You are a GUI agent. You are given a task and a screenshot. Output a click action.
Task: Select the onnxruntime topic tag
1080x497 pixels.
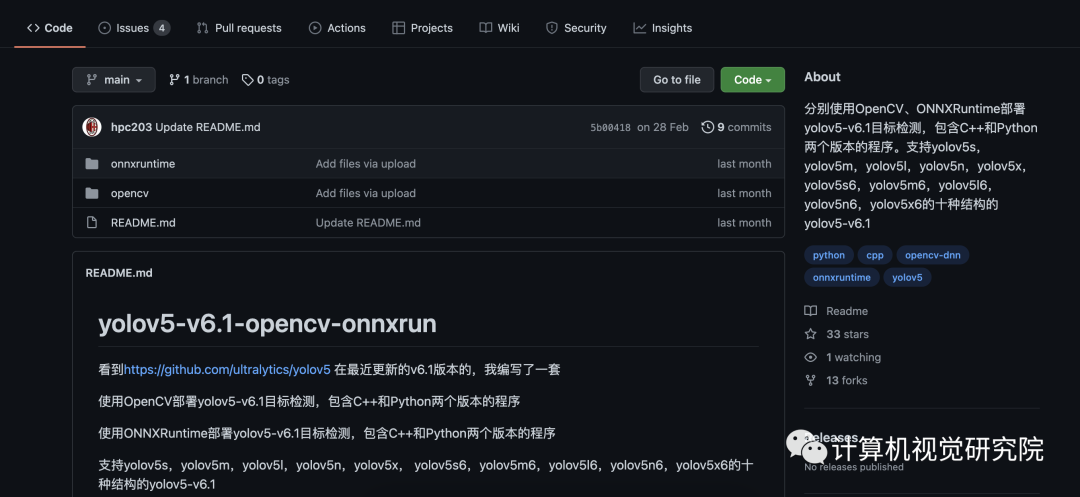(x=842, y=277)
